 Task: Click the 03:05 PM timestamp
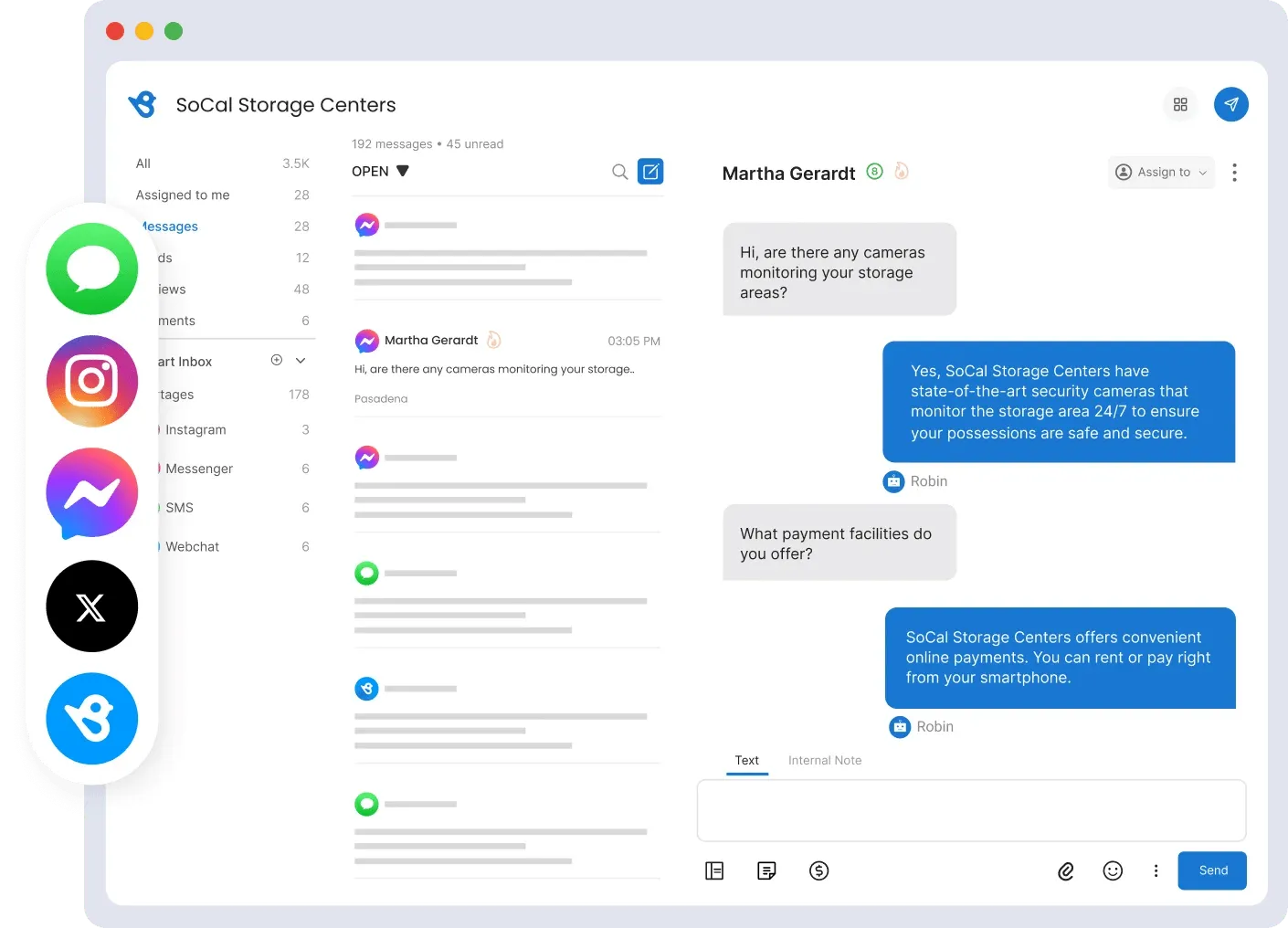tap(634, 341)
